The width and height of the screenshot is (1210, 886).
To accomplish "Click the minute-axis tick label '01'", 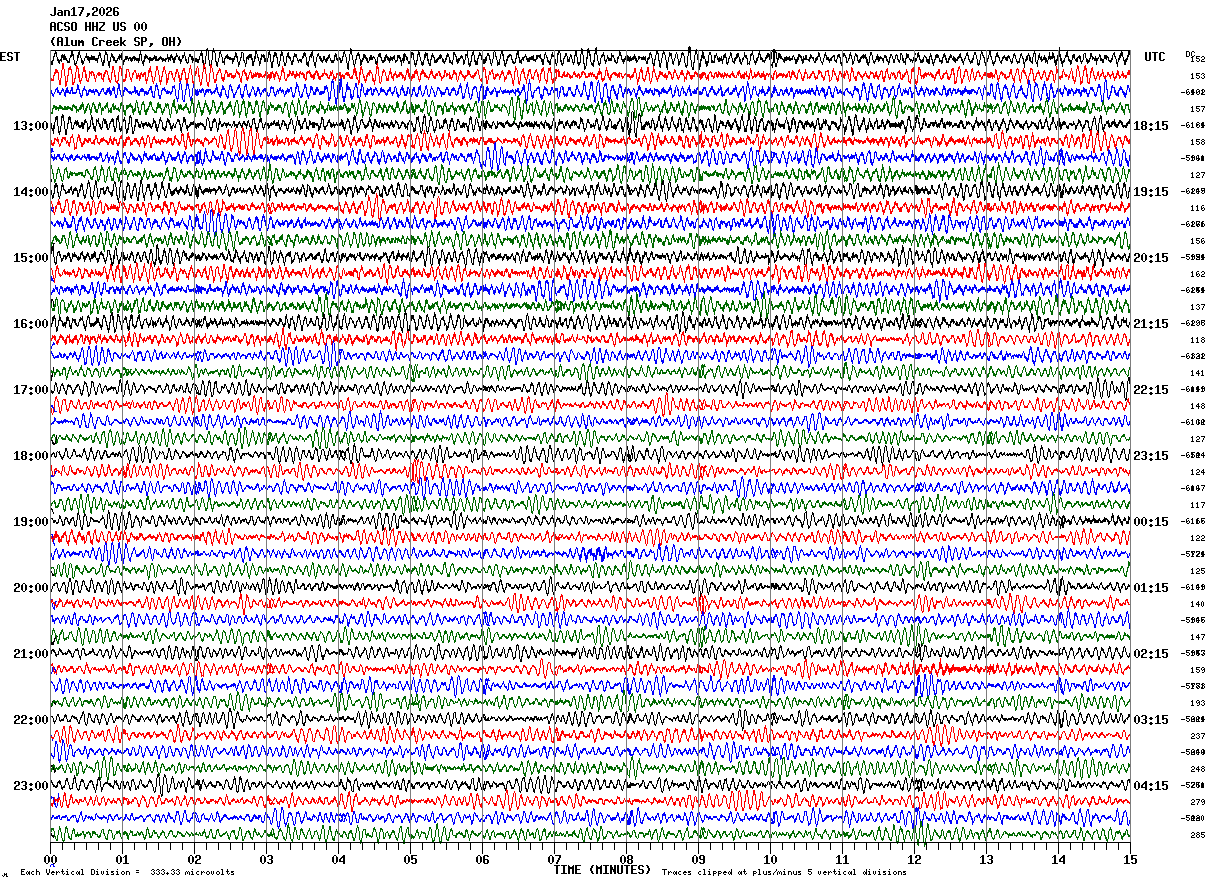I will [123, 859].
